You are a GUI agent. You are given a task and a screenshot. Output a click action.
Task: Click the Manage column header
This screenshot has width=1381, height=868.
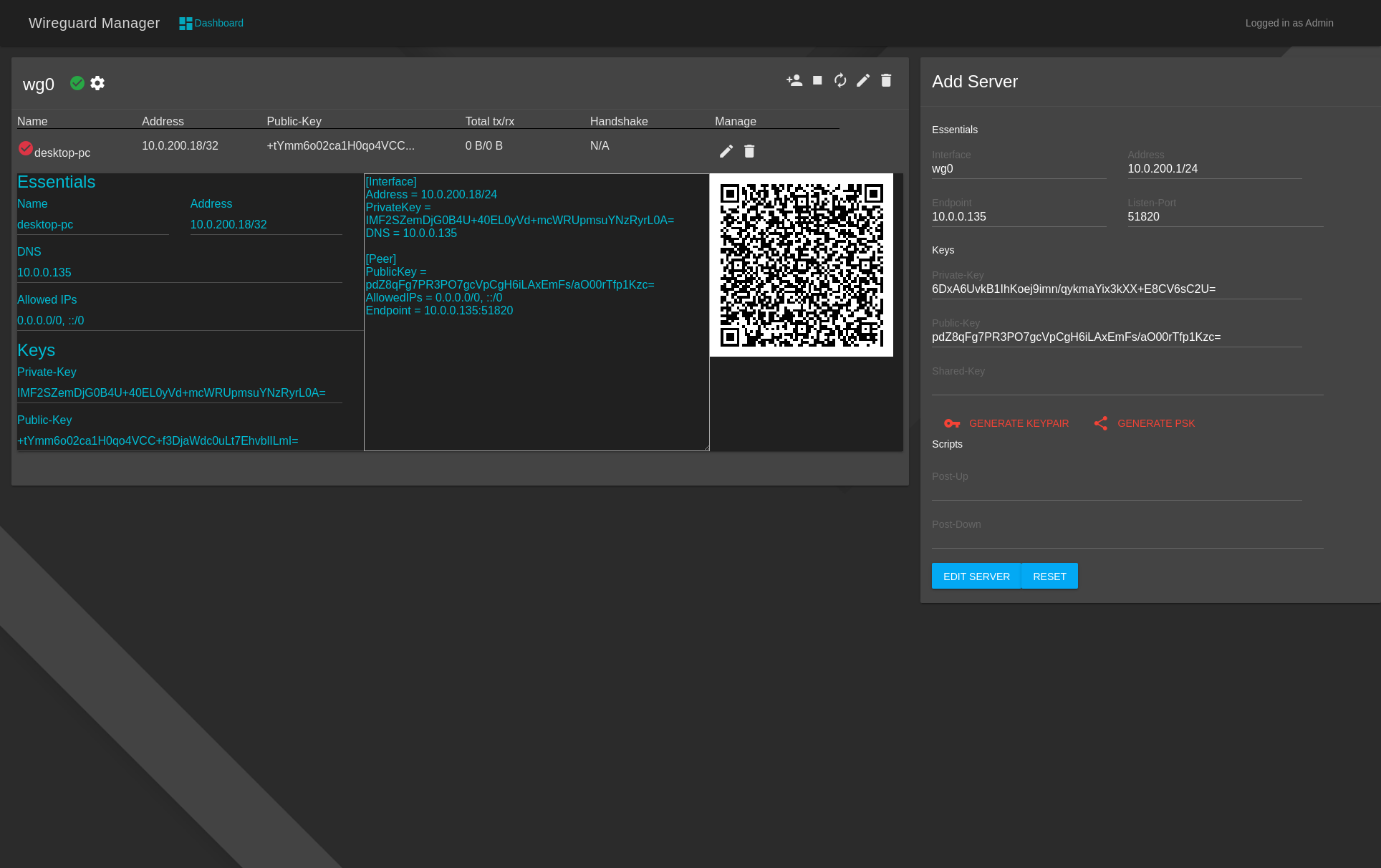tap(736, 121)
